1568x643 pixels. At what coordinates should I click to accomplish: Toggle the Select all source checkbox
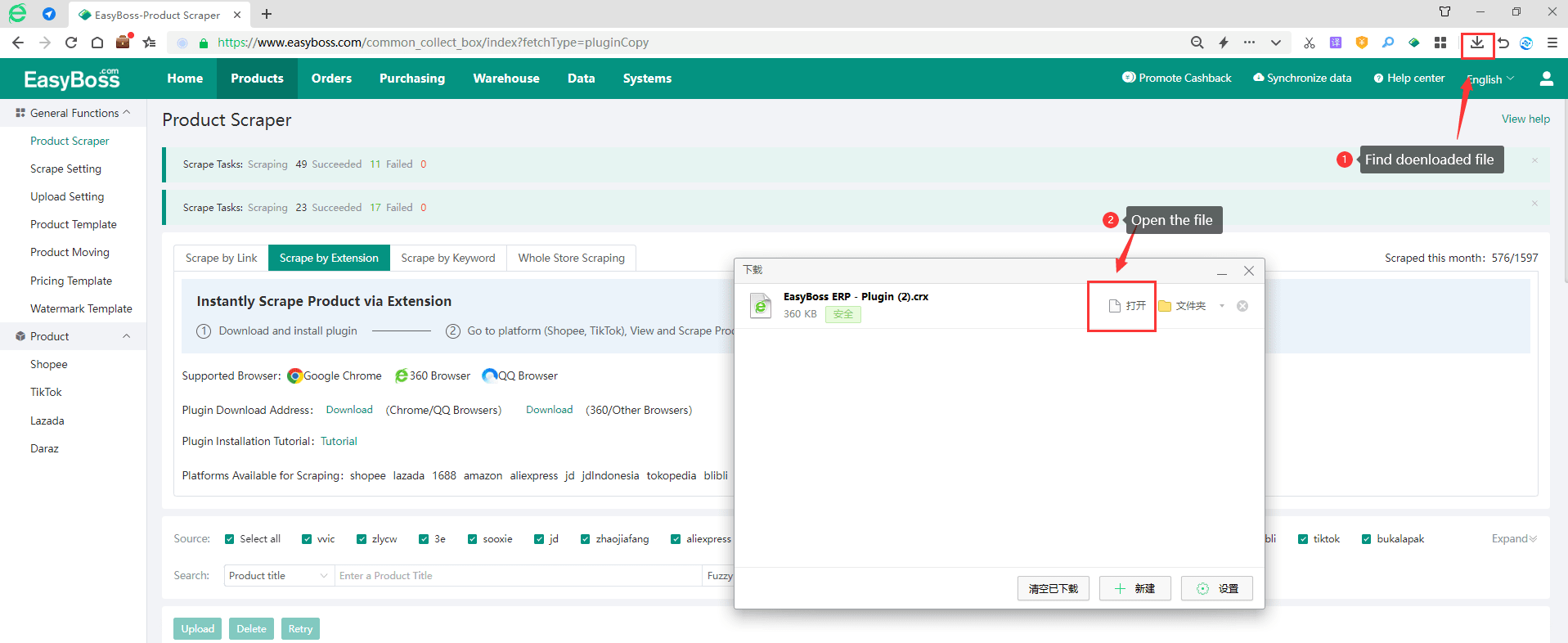[230, 539]
